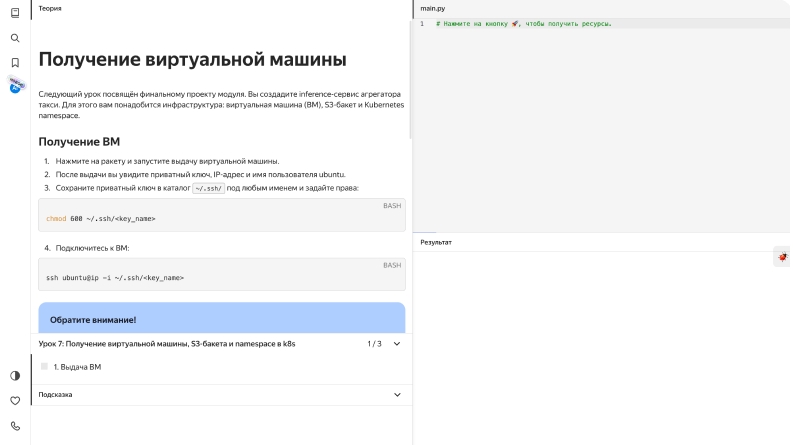Select the main.py editor tab
Image resolution: width=793 pixels, height=445 pixels.
tap(433, 7)
